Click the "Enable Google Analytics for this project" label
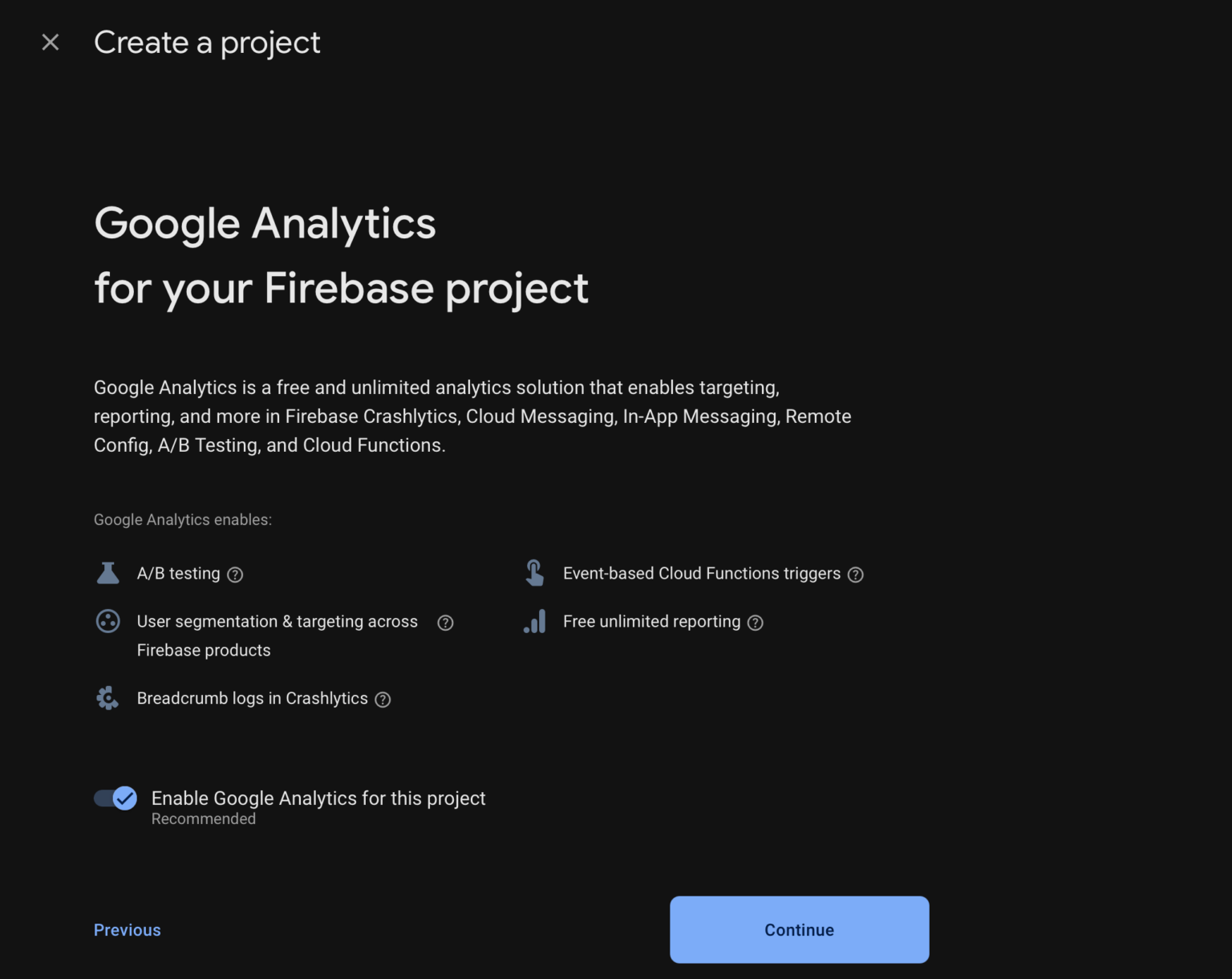This screenshot has height=979, width=1232. click(318, 798)
